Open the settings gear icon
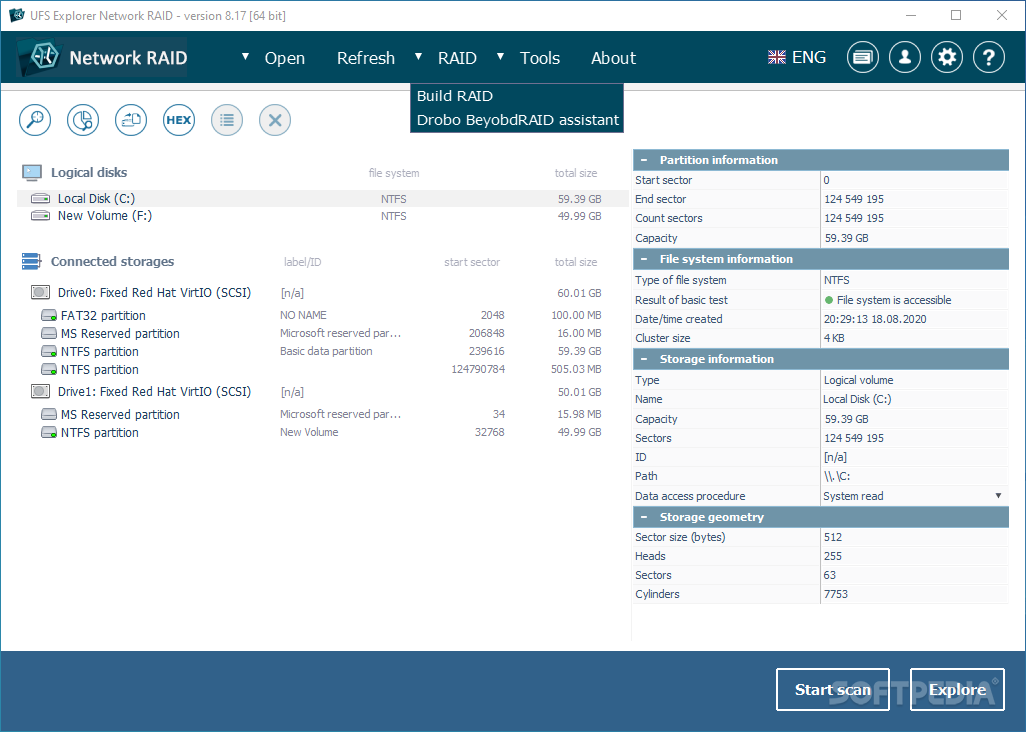This screenshot has width=1026, height=732. [x=947, y=58]
